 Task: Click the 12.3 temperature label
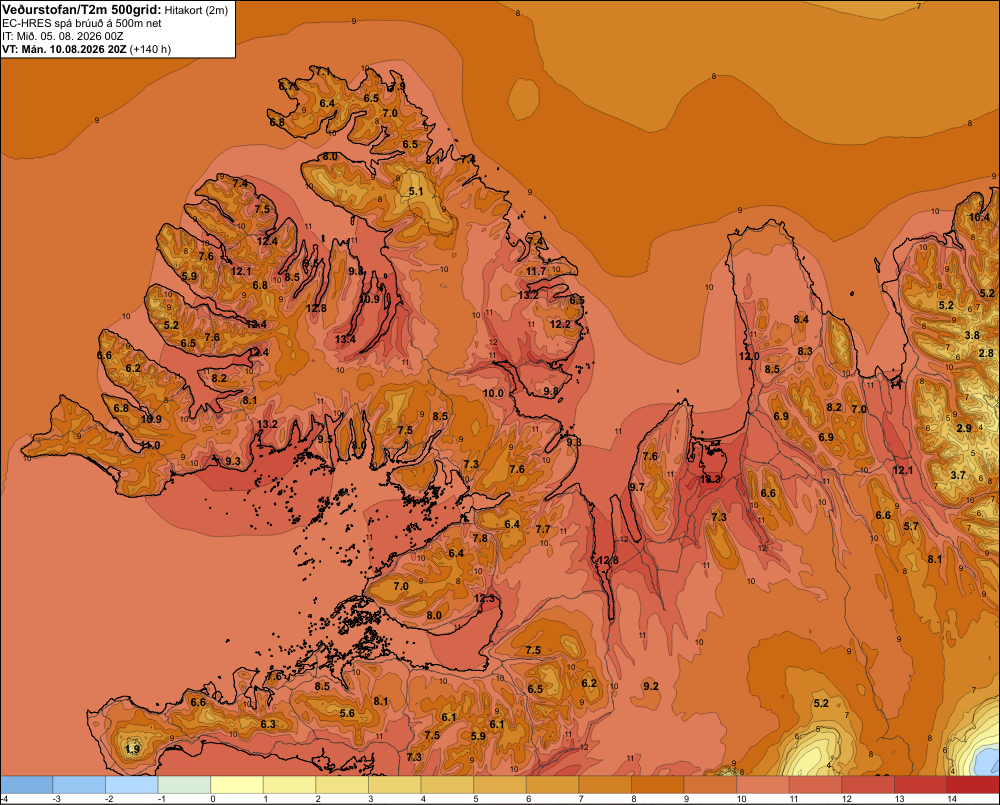point(485,598)
